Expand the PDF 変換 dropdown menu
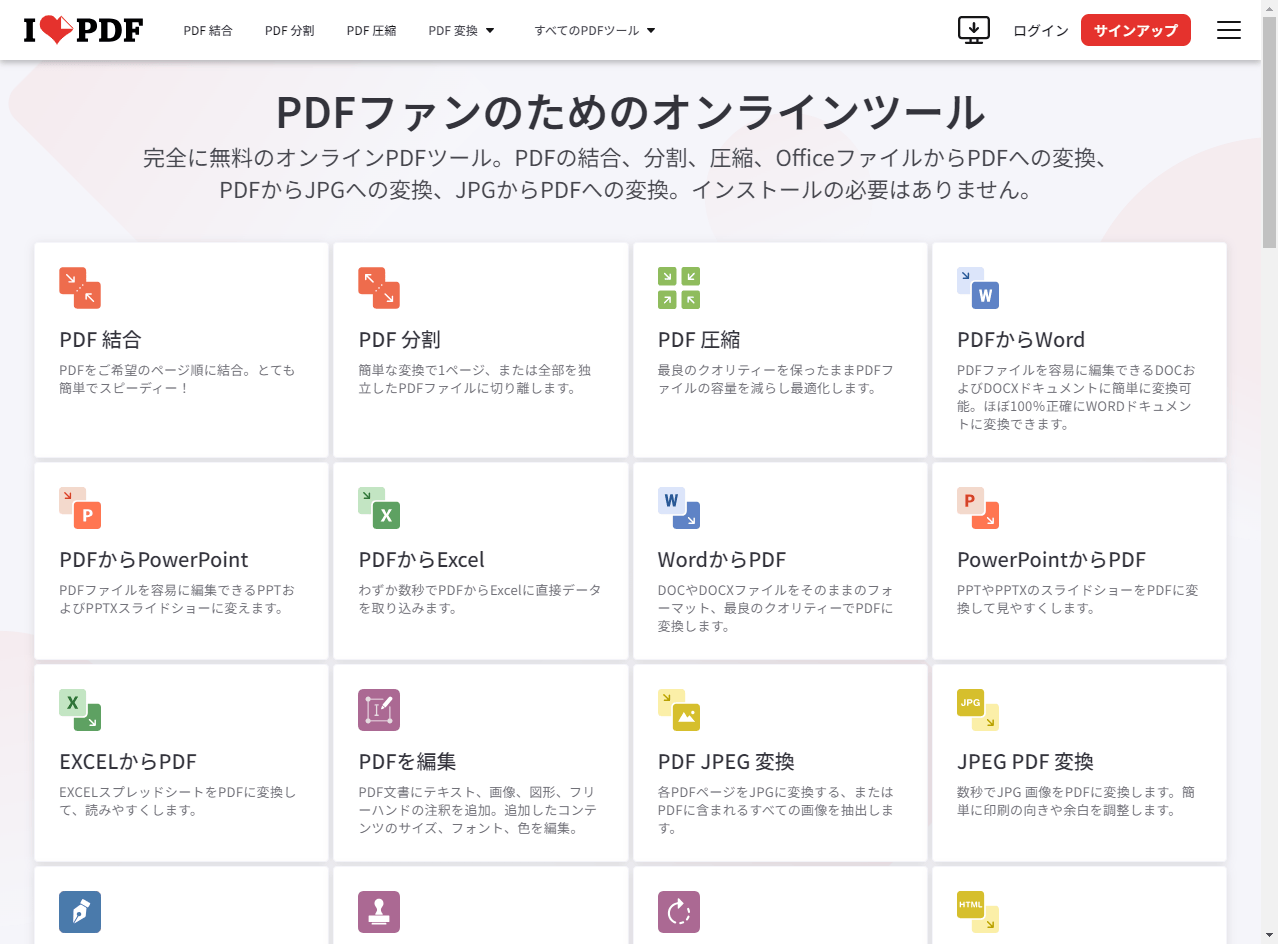The height and width of the screenshot is (944, 1278). tap(461, 30)
